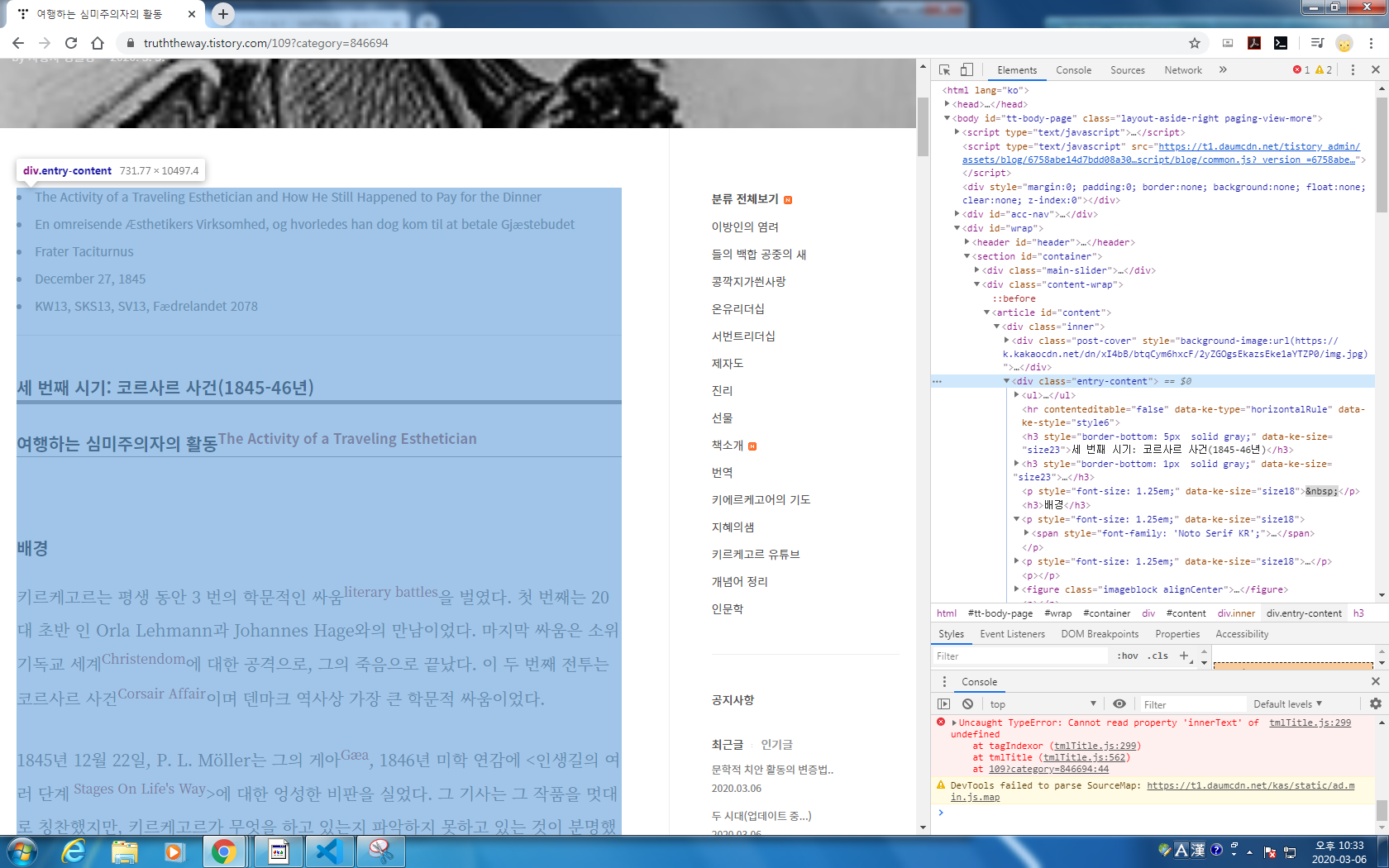1389x868 pixels.
Task: Collapse the section container node
Action: 967,256
